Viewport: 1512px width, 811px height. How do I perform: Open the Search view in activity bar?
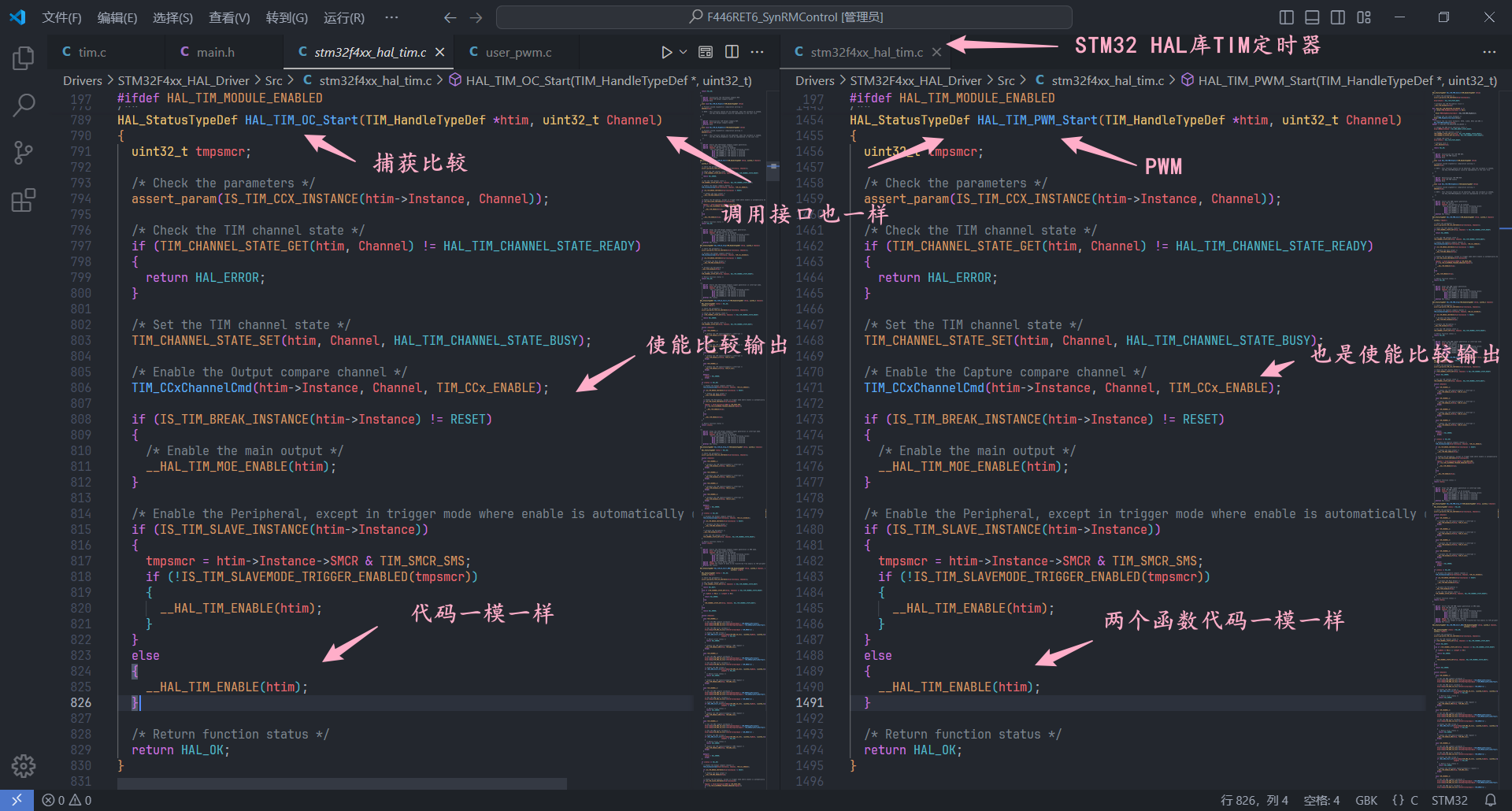[24, 106]
